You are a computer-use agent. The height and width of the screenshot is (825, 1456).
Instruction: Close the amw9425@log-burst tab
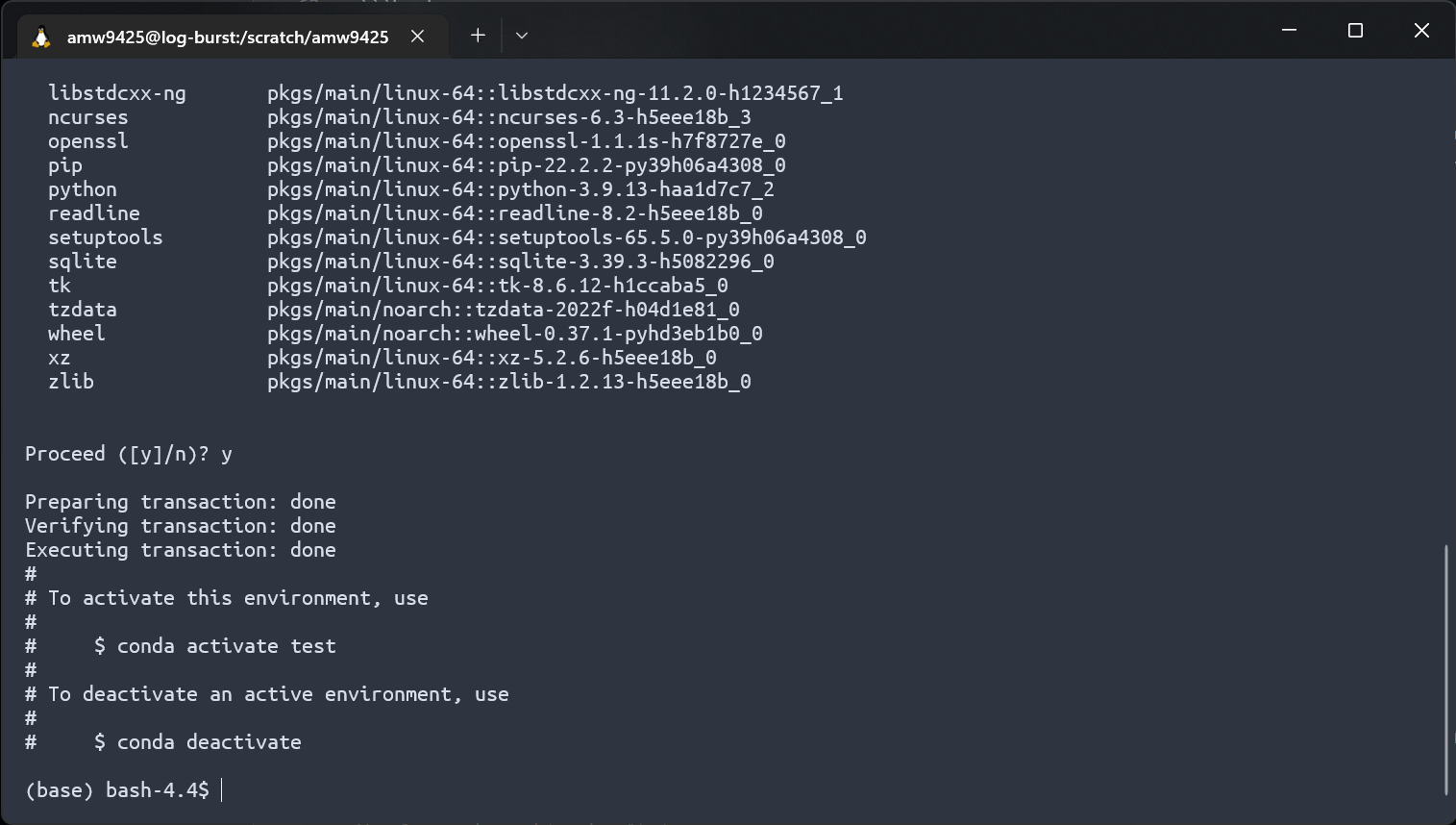(417, 36)
